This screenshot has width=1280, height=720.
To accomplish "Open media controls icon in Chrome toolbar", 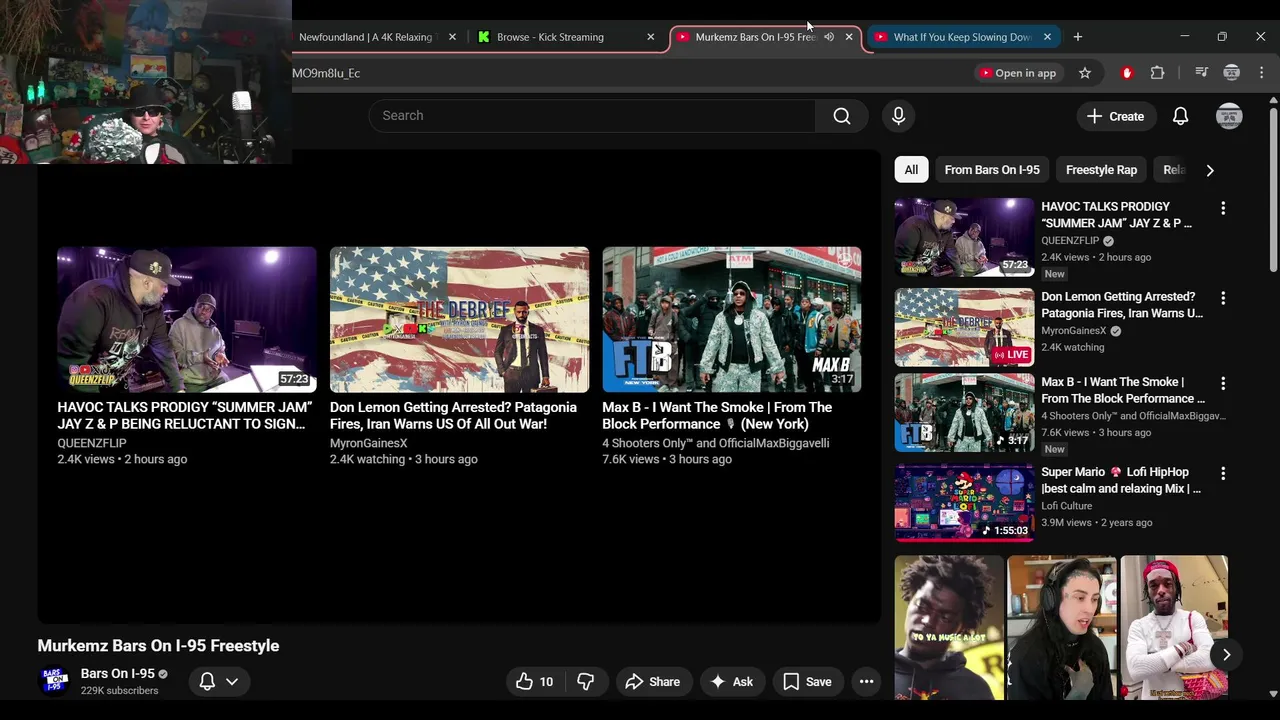I will tap(1201, 73).
